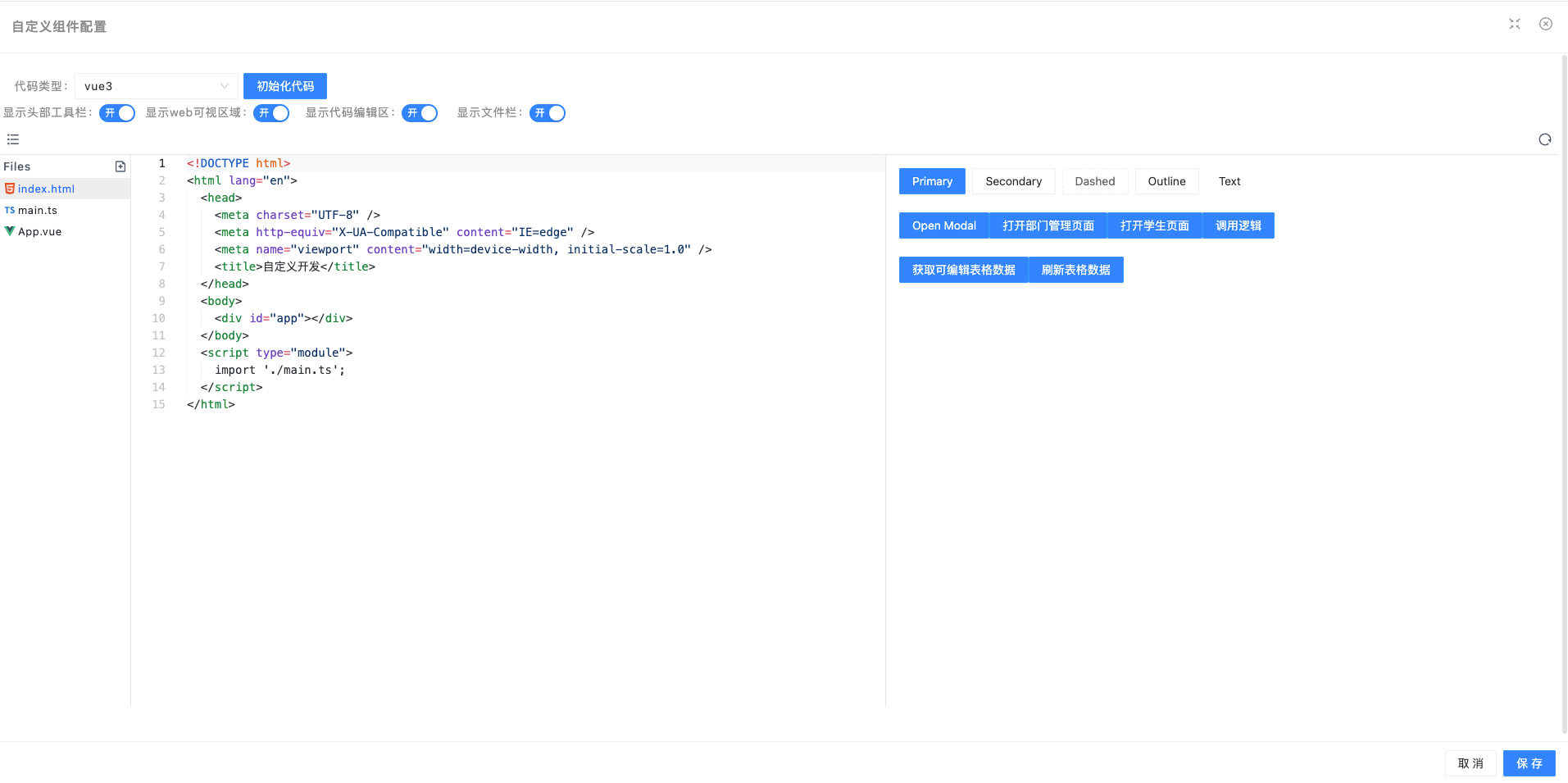1568x783 pixels.
Task: Click the Dashed button in preview
Action: point(1095,181)
